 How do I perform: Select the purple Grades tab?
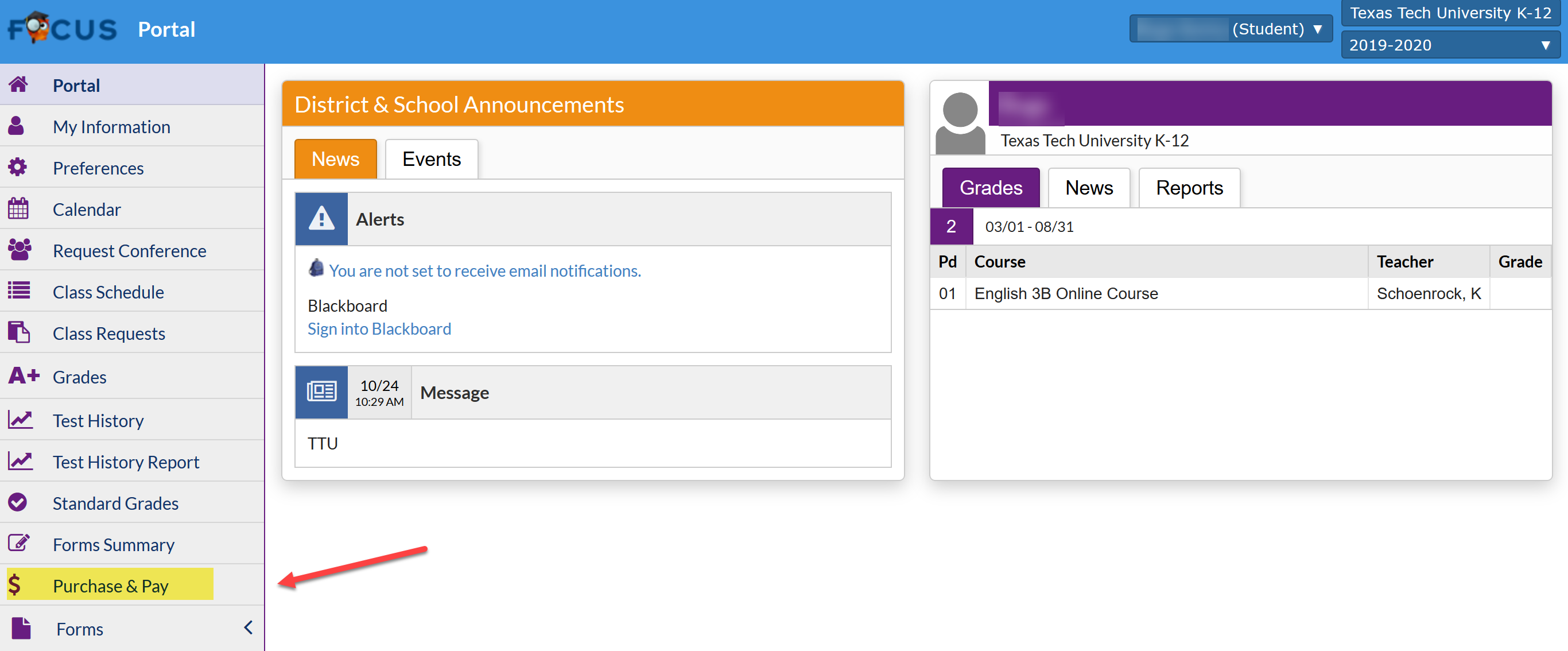991,188
